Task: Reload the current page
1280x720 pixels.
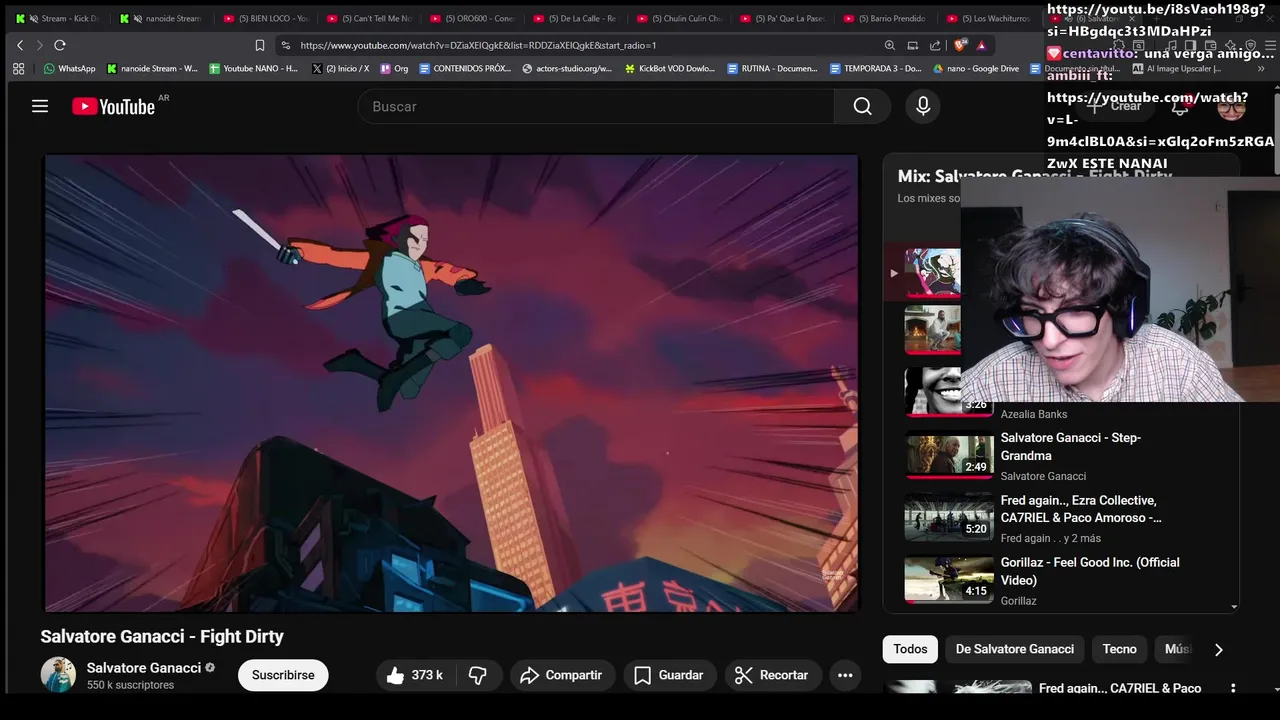Action: (x=60, y=45)
